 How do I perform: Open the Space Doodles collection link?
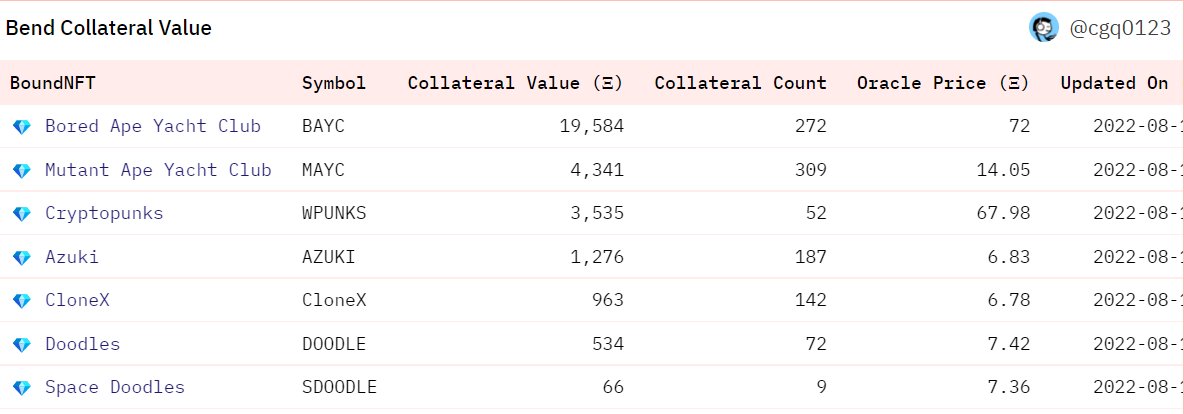115,387
